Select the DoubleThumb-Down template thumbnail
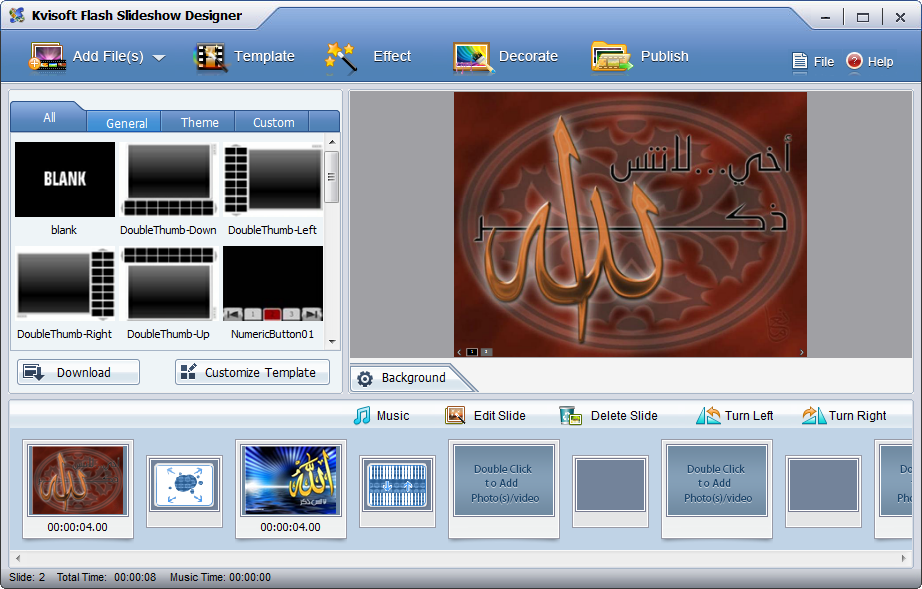Image resolution: width=922 pixels, height=589 pixels. pyautogui.click(x=169, y=179)
